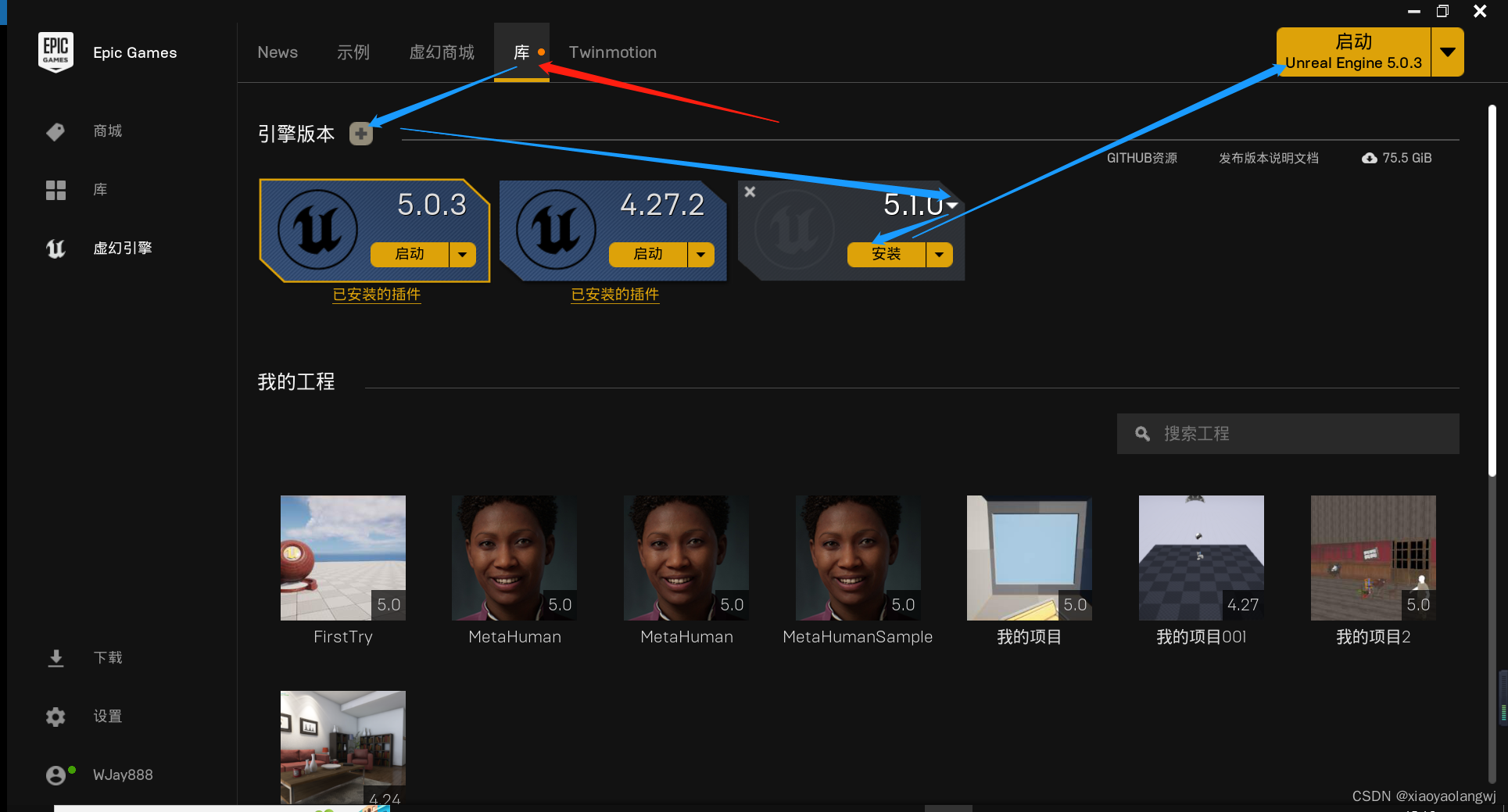Open the 设置 settings gear icon
This screenshot has width=1508, height=812.
click(56, 717)
